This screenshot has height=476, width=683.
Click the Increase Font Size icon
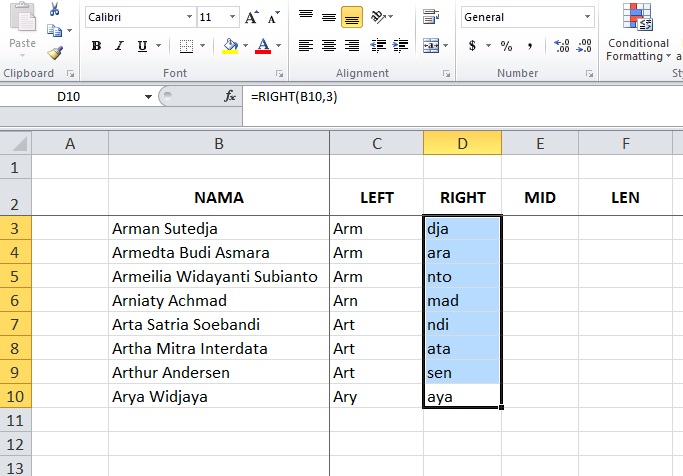(251, 18)
